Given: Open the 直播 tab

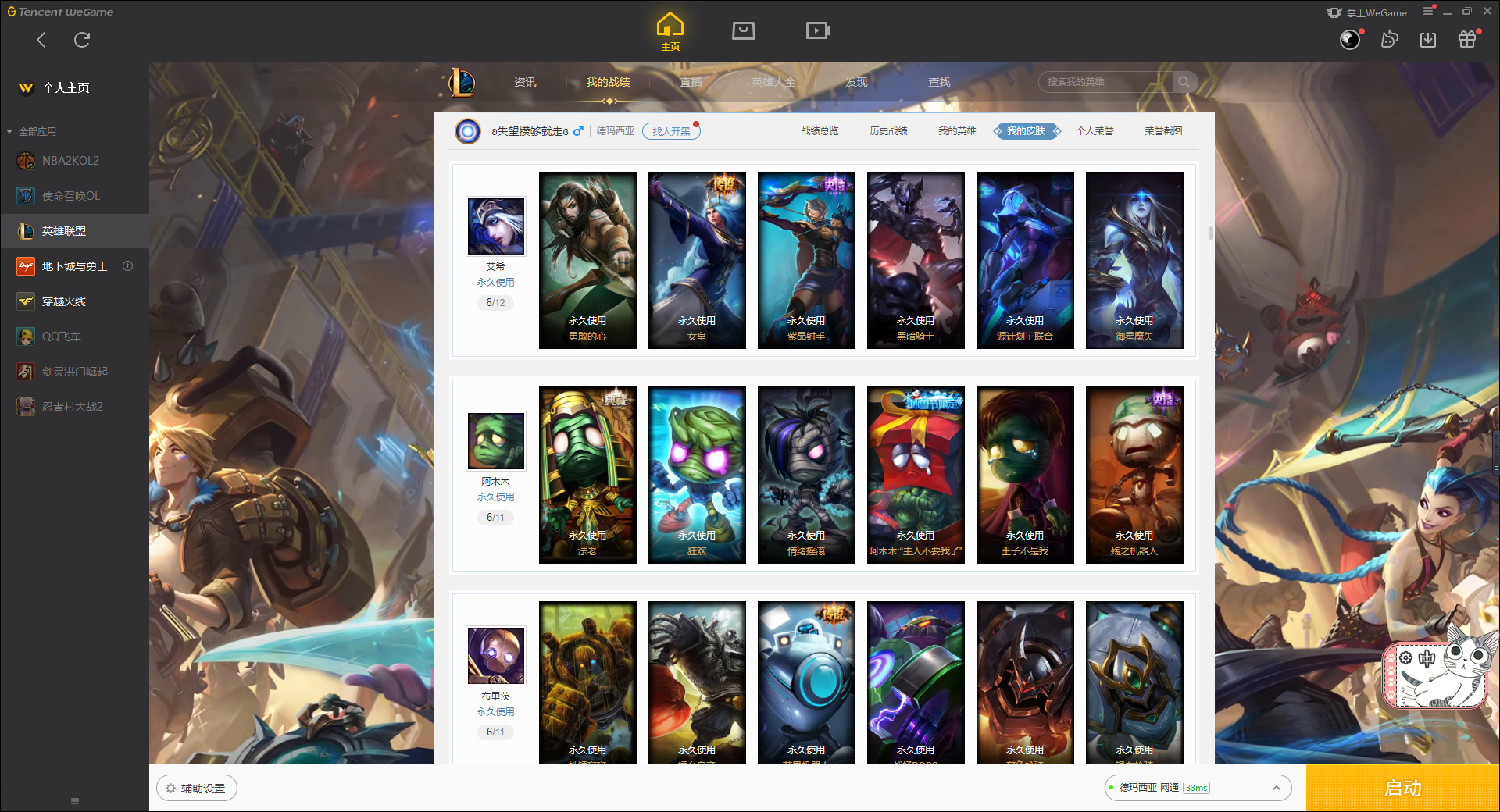Looking at the screenshot, I should (x=691, y=82).
